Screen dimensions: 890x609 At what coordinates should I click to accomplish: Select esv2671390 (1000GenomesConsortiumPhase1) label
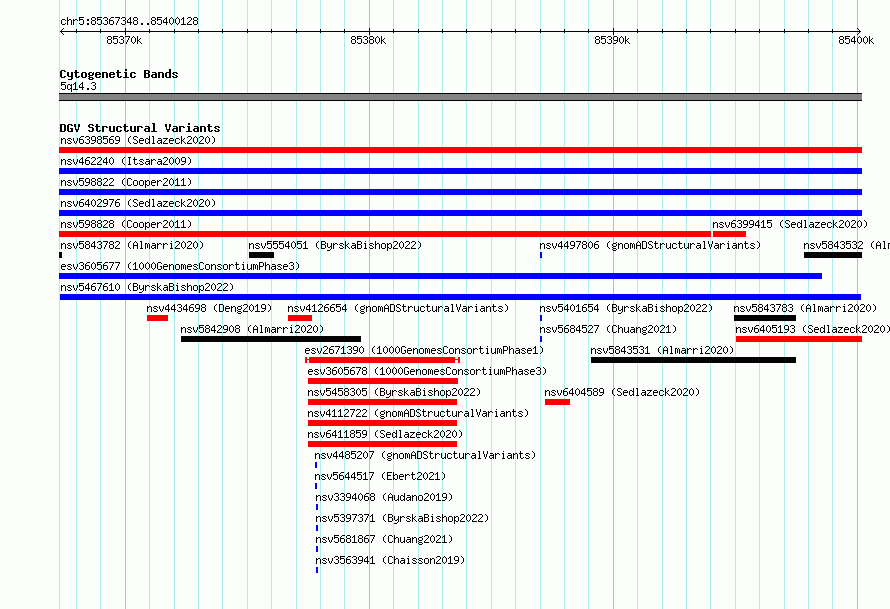(424, 350)
